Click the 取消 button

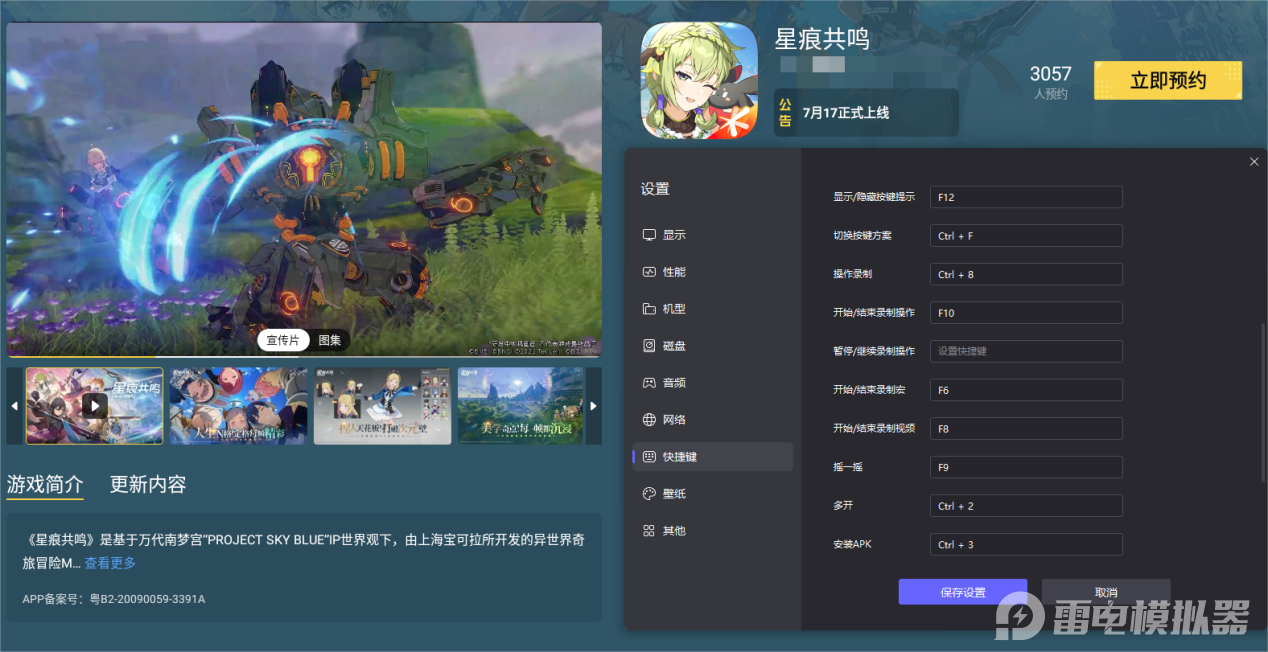(x=1105, y=592)
